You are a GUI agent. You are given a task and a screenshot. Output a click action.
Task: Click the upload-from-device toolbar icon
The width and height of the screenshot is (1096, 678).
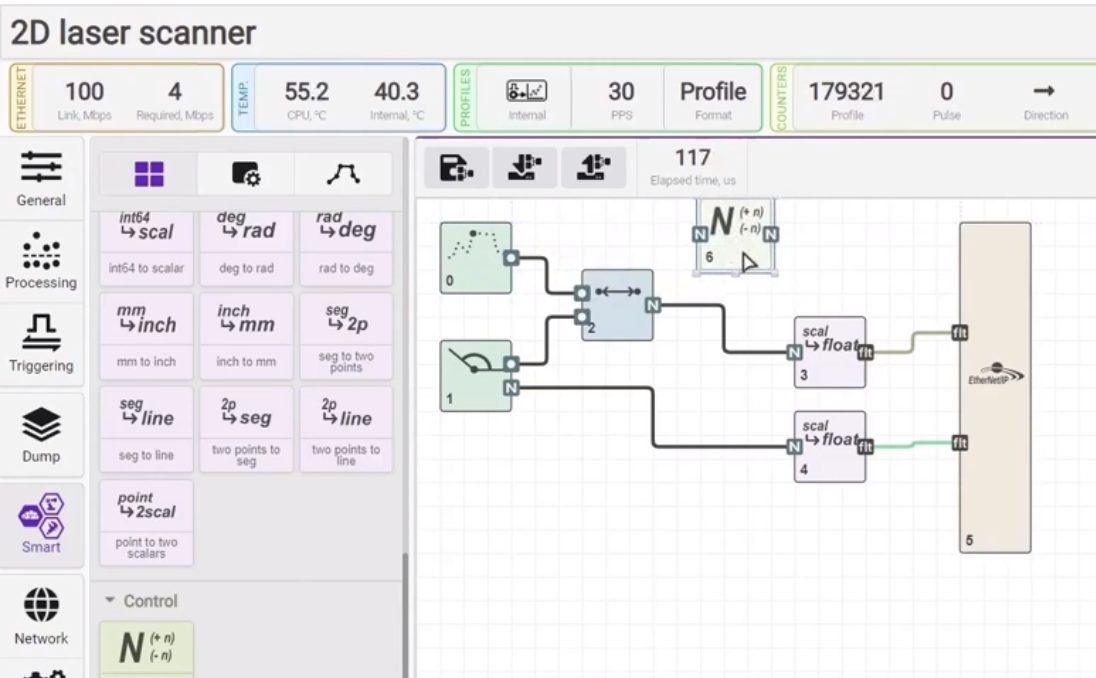593,168
